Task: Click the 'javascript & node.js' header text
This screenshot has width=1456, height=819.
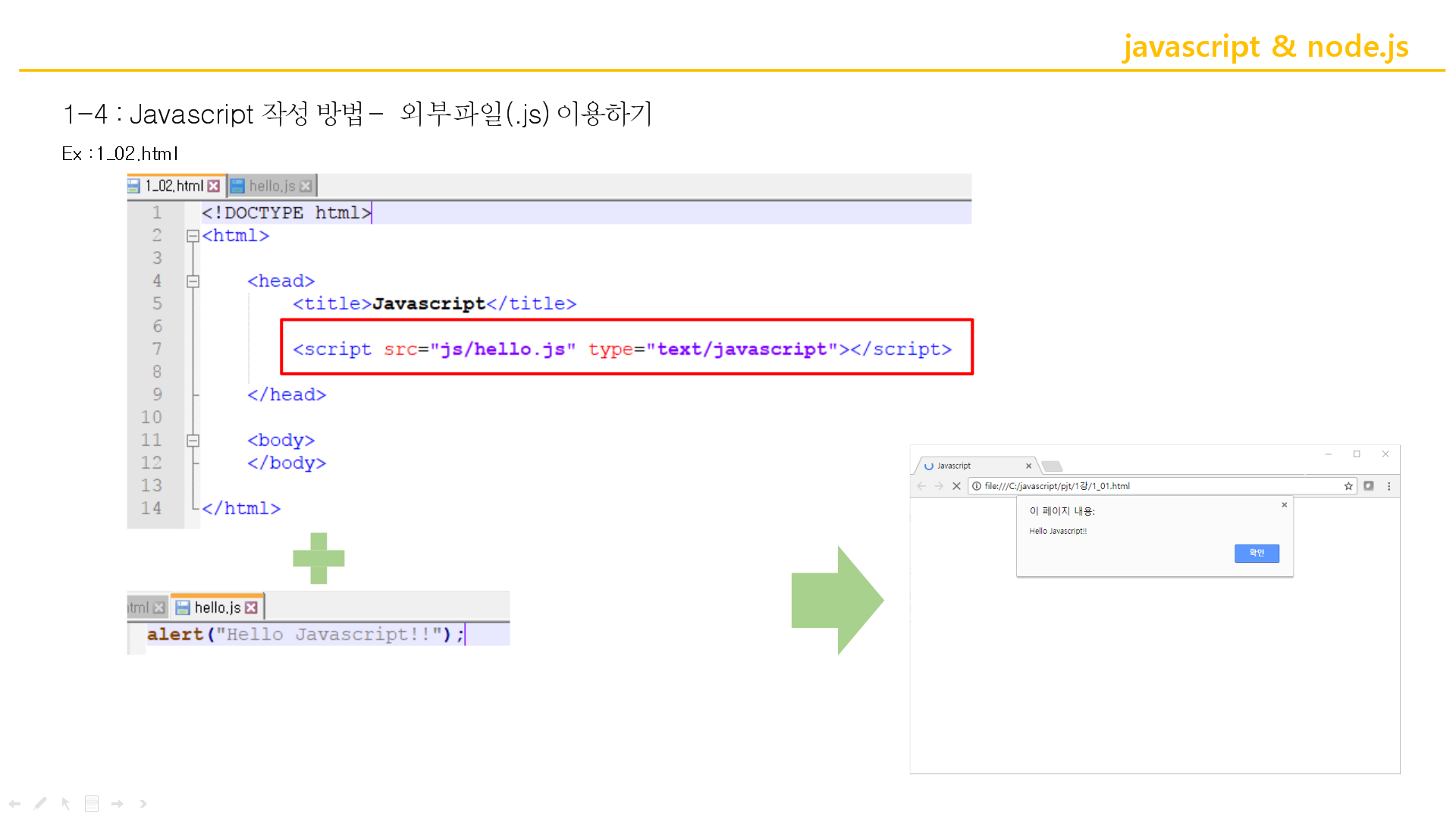Action: [x=1266, y=46]
